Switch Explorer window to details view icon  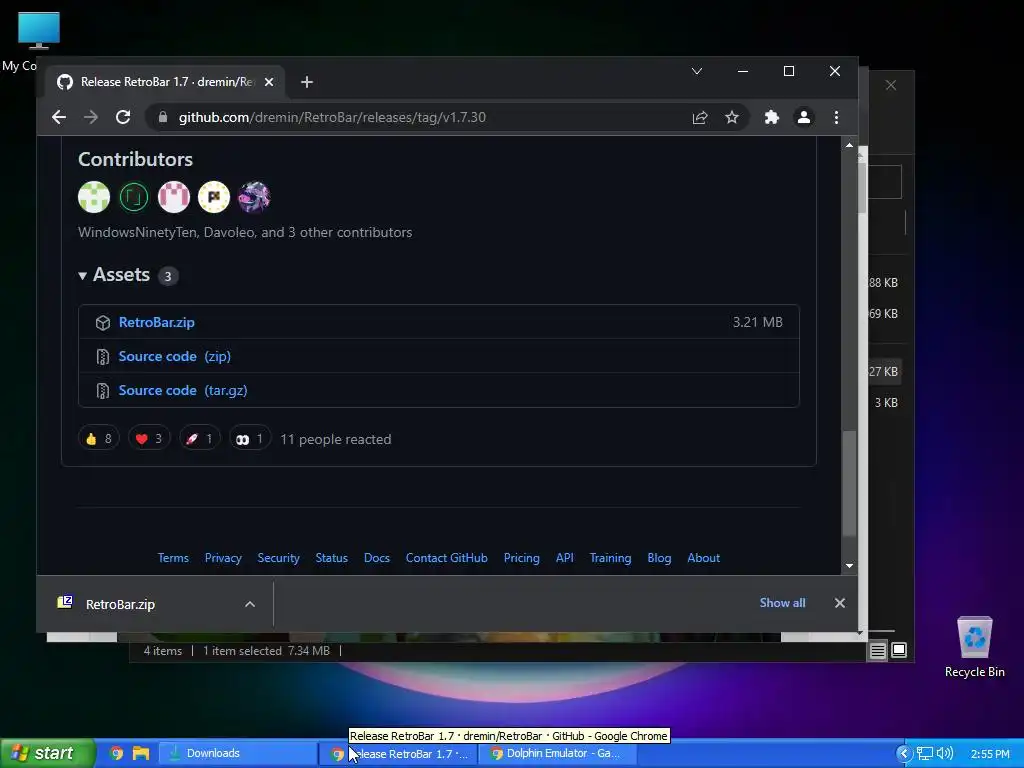(878, 650)
